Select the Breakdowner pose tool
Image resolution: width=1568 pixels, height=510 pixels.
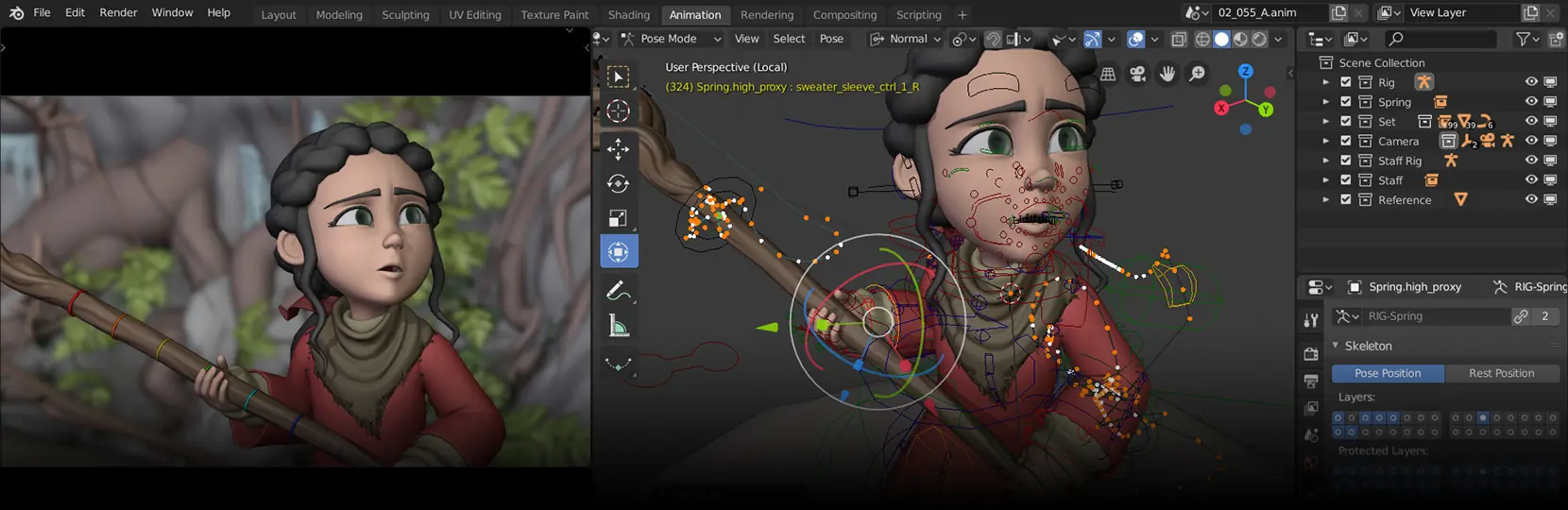coord(619,364)
